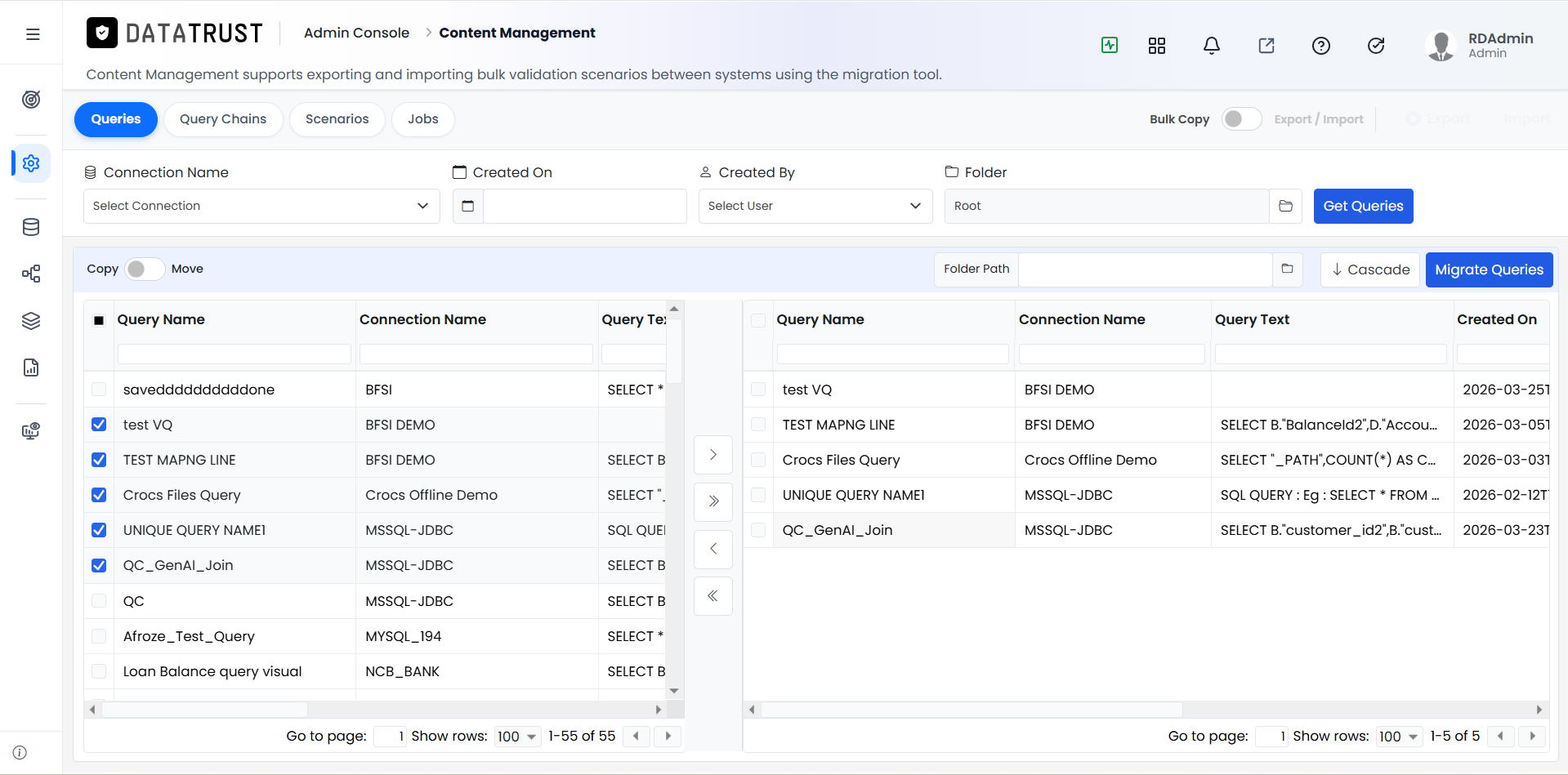Image resolution: width=1568 pixels, height=775 pixels.
Task: Toggle select-all checkbox in left table header
Action: 99,320
